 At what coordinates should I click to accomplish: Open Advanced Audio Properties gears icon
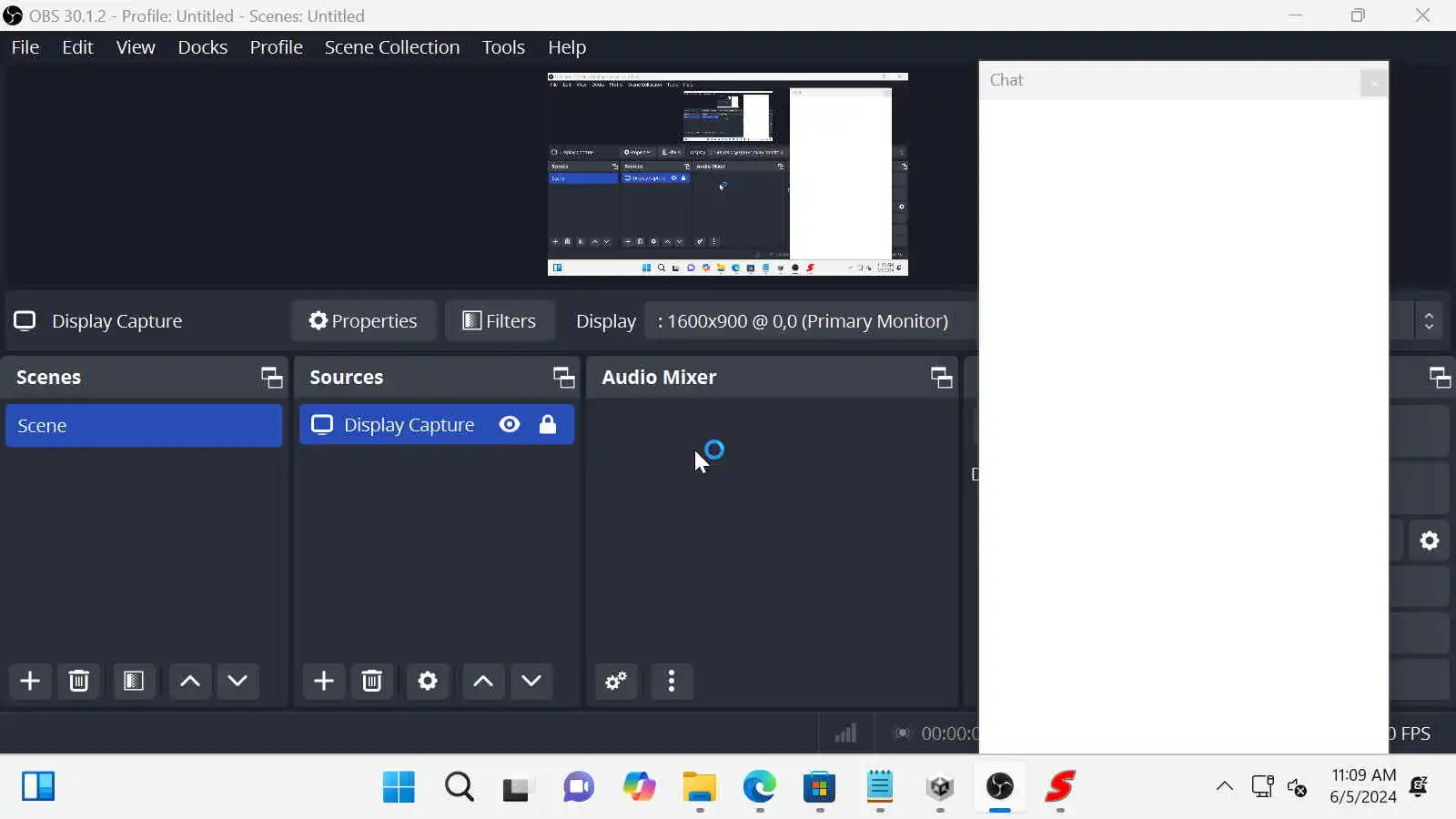click(x=616, y=681)
